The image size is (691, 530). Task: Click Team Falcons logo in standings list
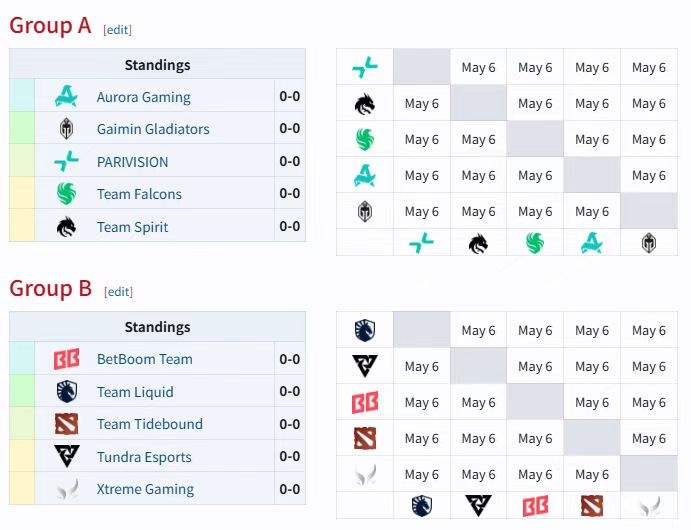click(x=66, y=194)
